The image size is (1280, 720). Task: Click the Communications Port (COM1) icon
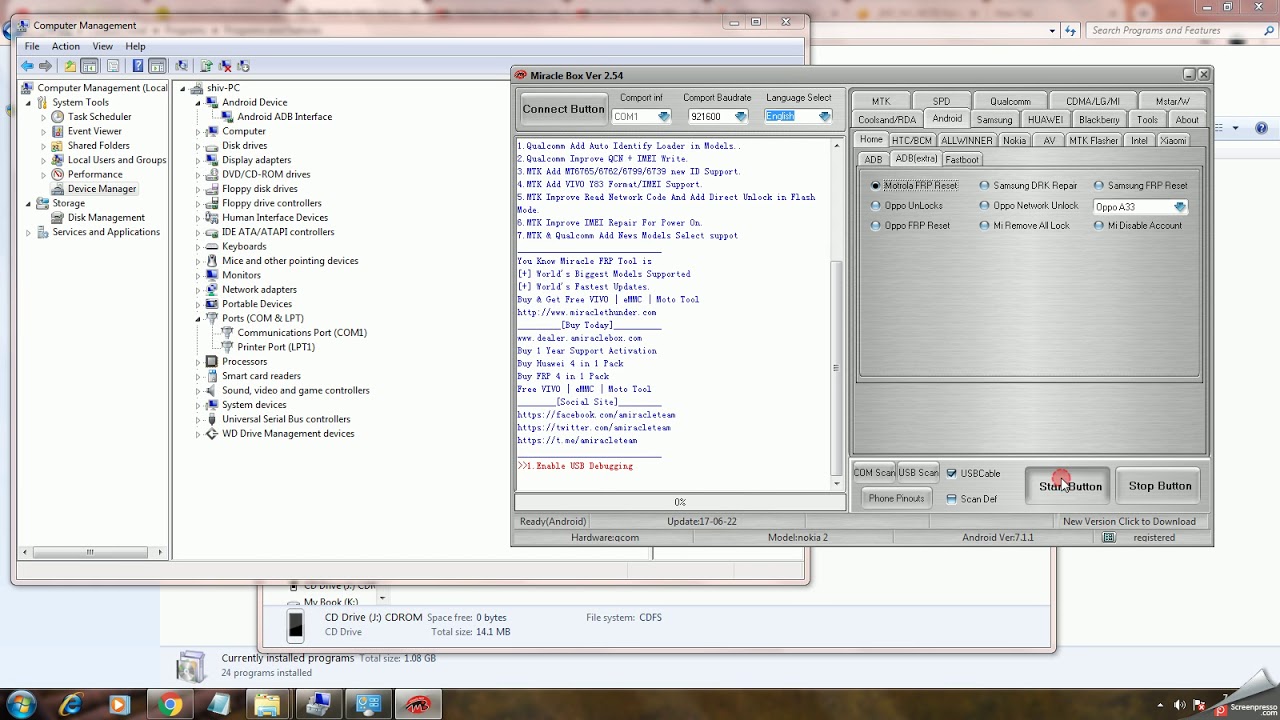(x=227, y=333)
